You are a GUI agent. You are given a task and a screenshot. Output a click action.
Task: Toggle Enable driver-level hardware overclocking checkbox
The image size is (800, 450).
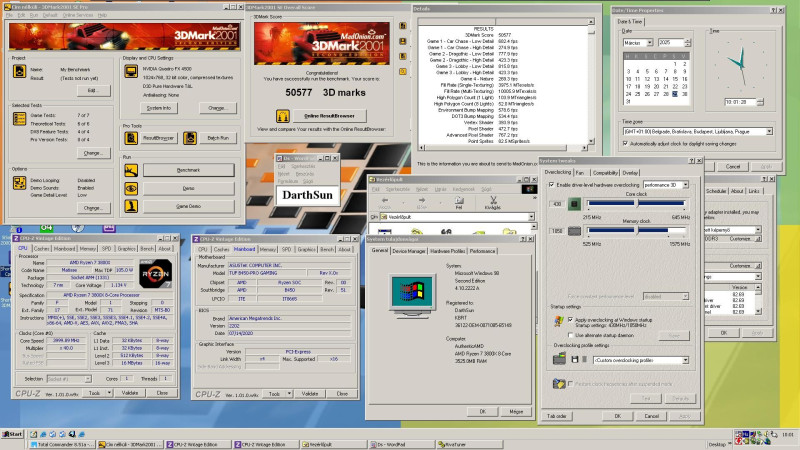point(552,185)
